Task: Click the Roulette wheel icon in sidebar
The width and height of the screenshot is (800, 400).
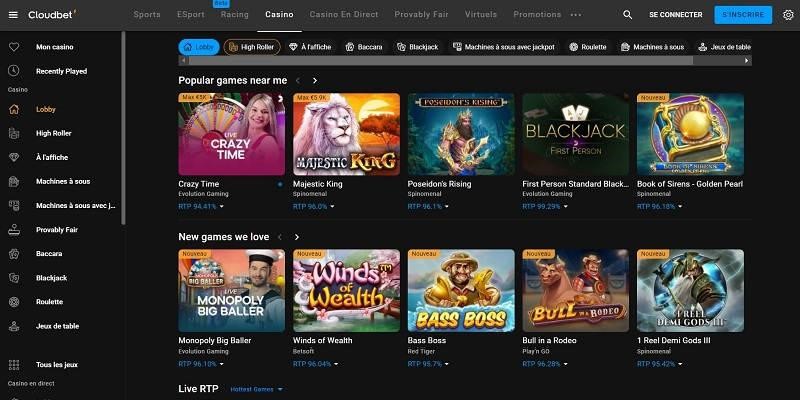Action: pyautogui.click(x=14, y=302)
